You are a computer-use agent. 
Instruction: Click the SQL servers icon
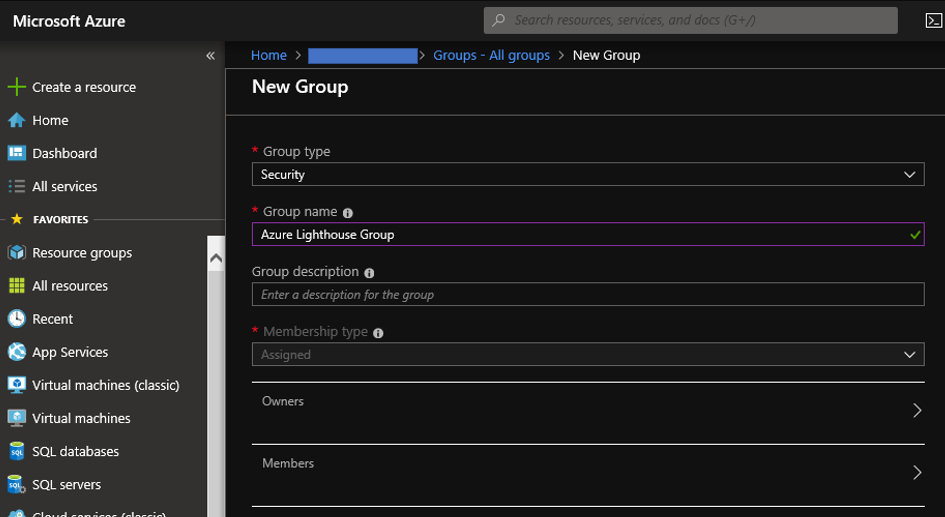16,484
